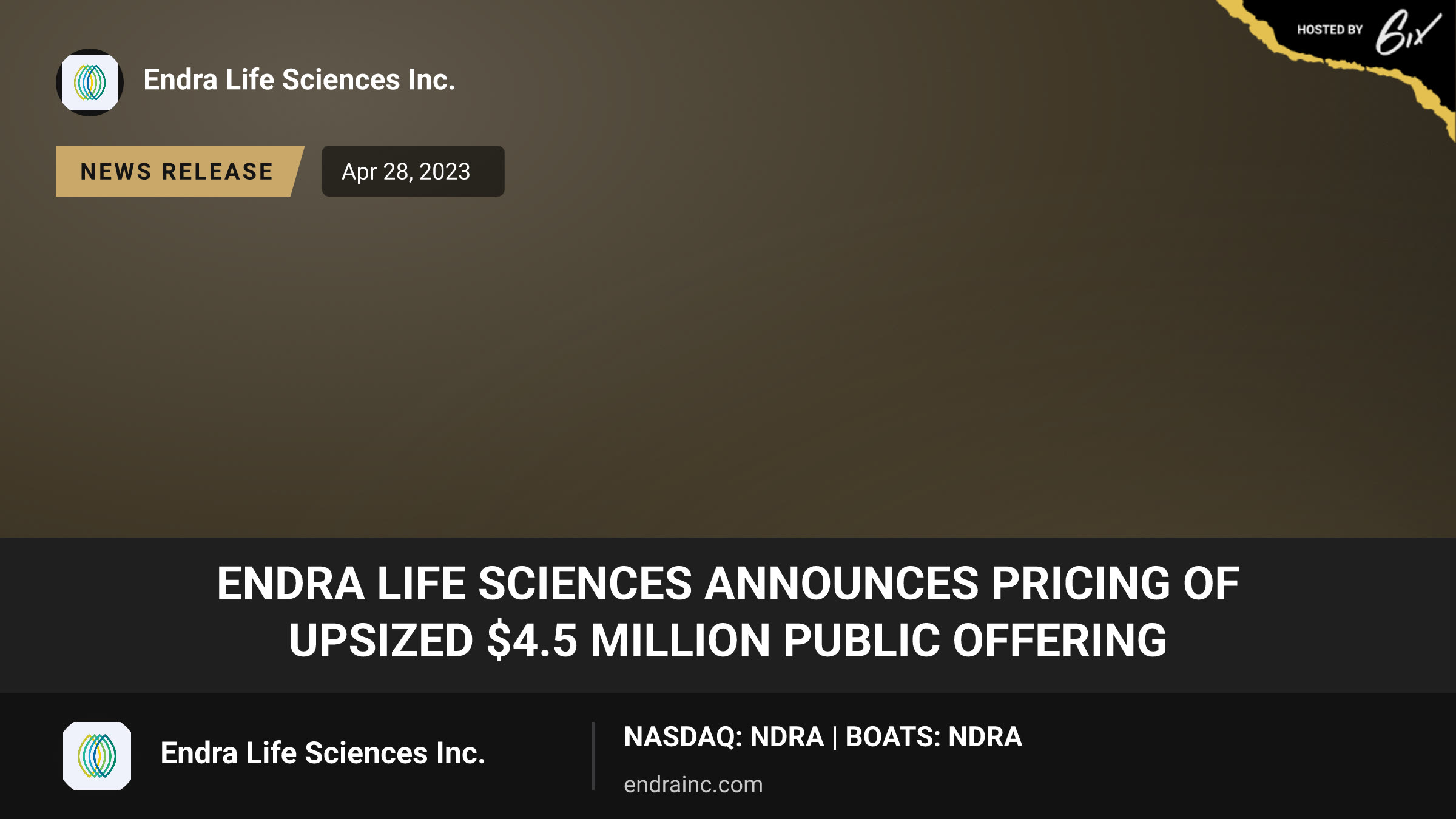The height and width of the screenshot is (819, 1456).
Task: Click the top Endra Life Sciences Inc. title
Action: 299,80
